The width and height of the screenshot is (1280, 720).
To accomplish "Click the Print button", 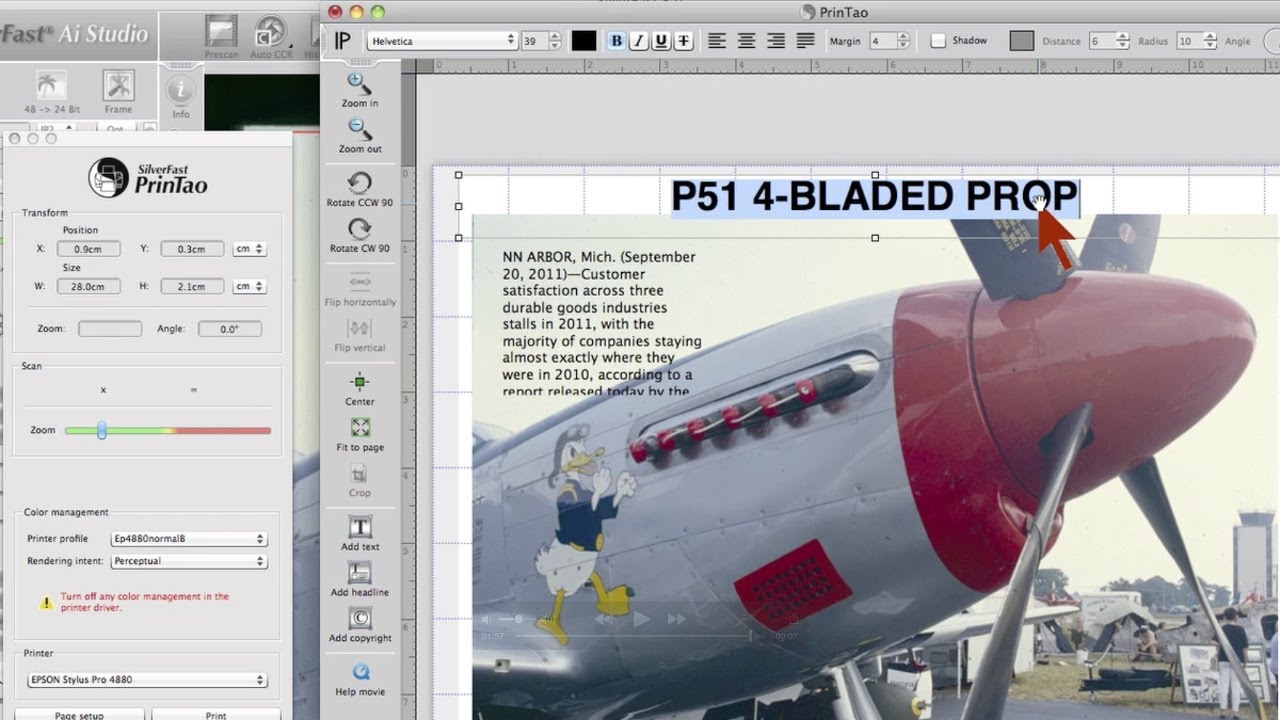I will 215,714.
